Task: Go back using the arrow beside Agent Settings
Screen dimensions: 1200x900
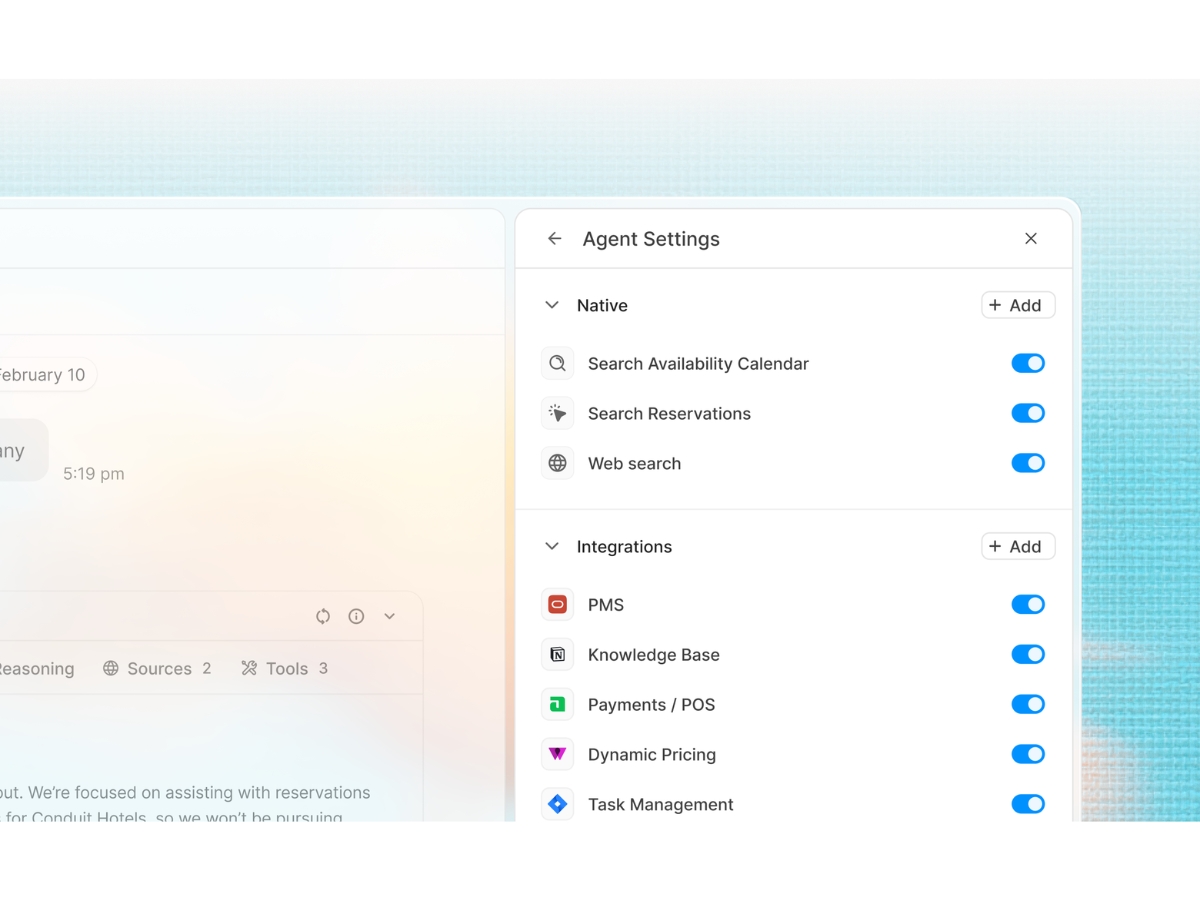Action: (x=555, y=239)
